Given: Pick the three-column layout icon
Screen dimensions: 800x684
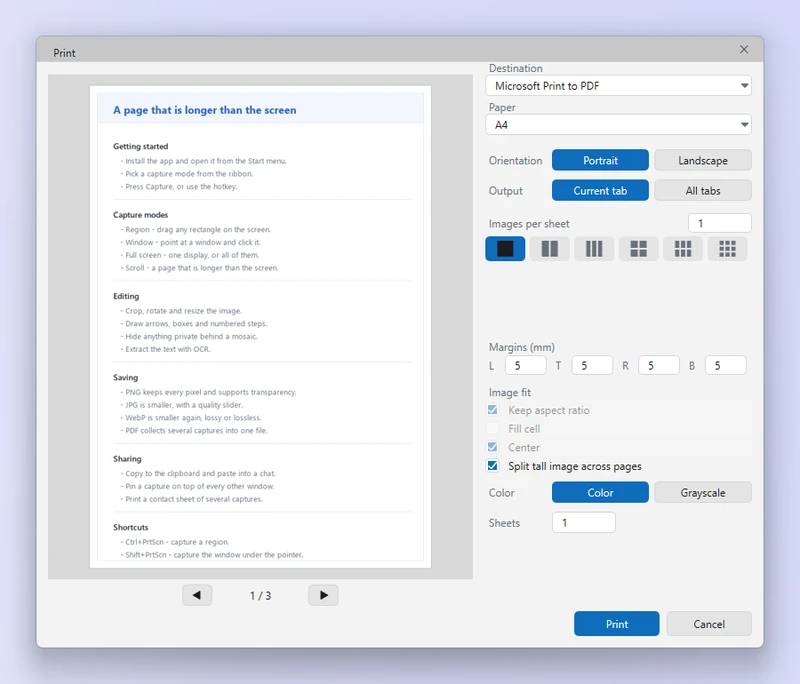Looking at the screenshot, I should [594, 249].
